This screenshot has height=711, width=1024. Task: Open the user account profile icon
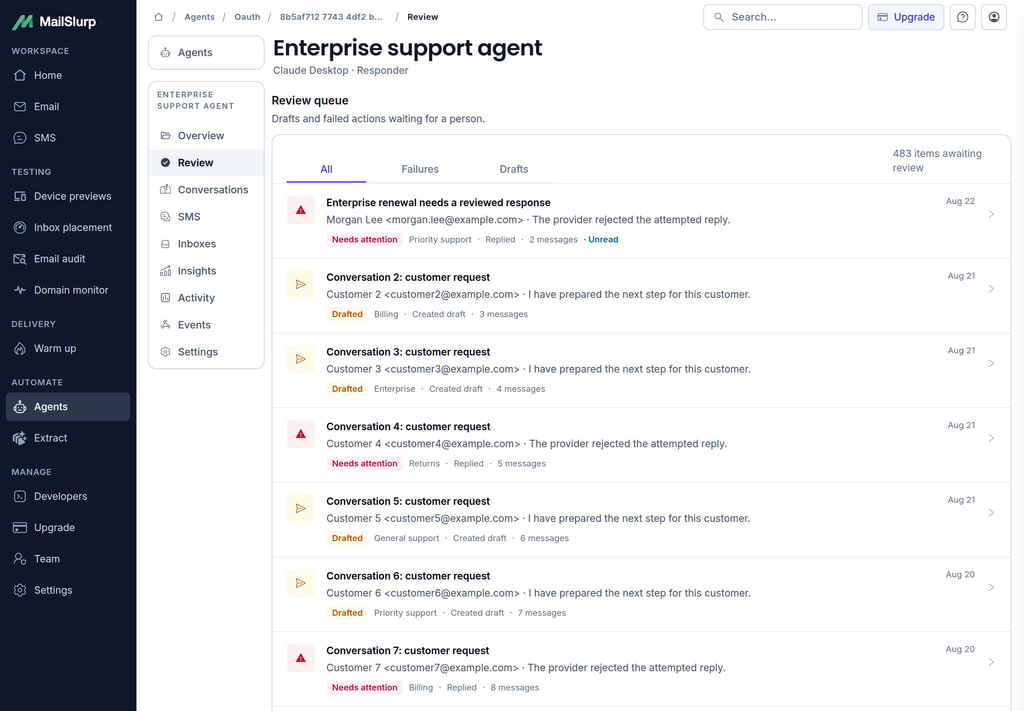pos(994,17)
